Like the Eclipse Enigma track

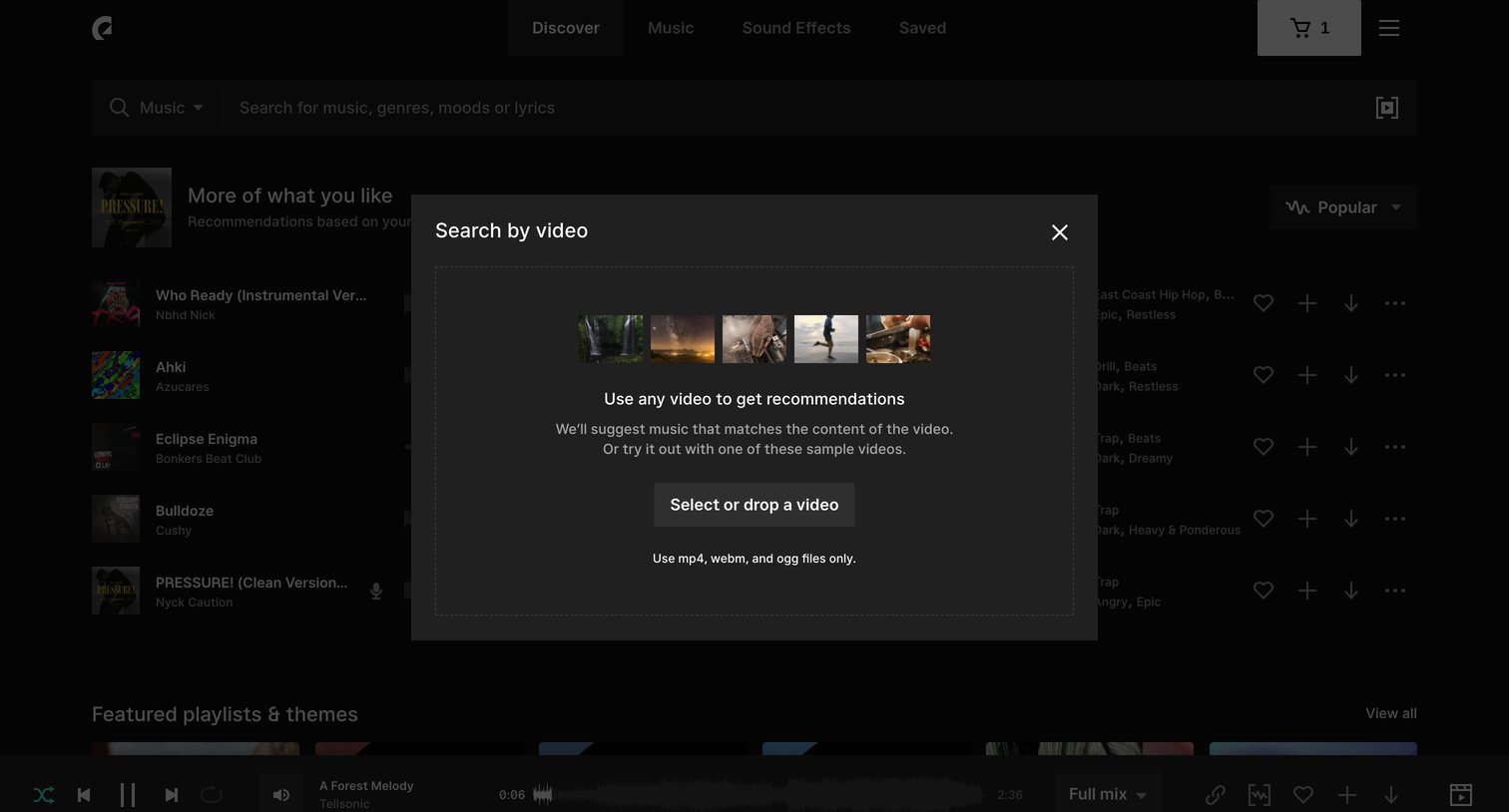click(1263, 447)
